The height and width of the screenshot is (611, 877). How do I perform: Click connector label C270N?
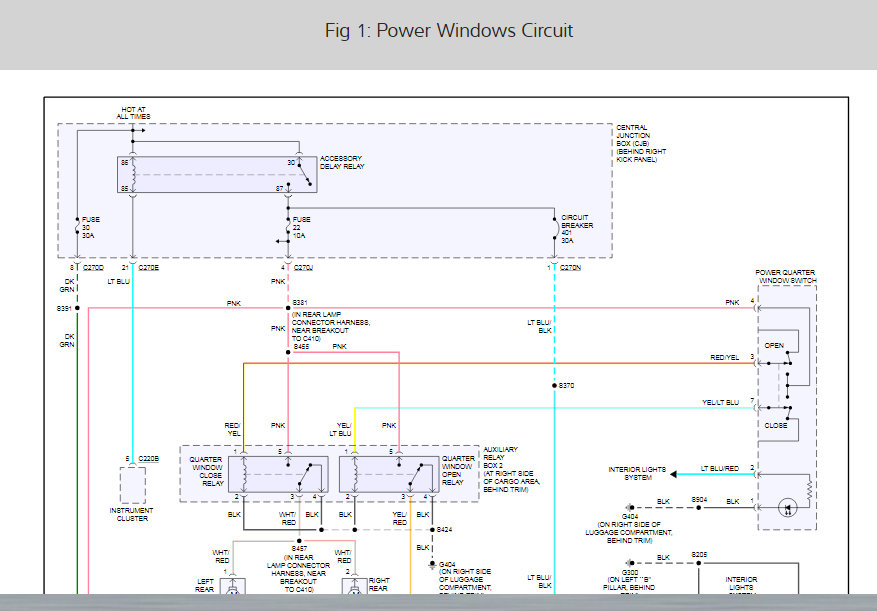click(x=570, y=268)
